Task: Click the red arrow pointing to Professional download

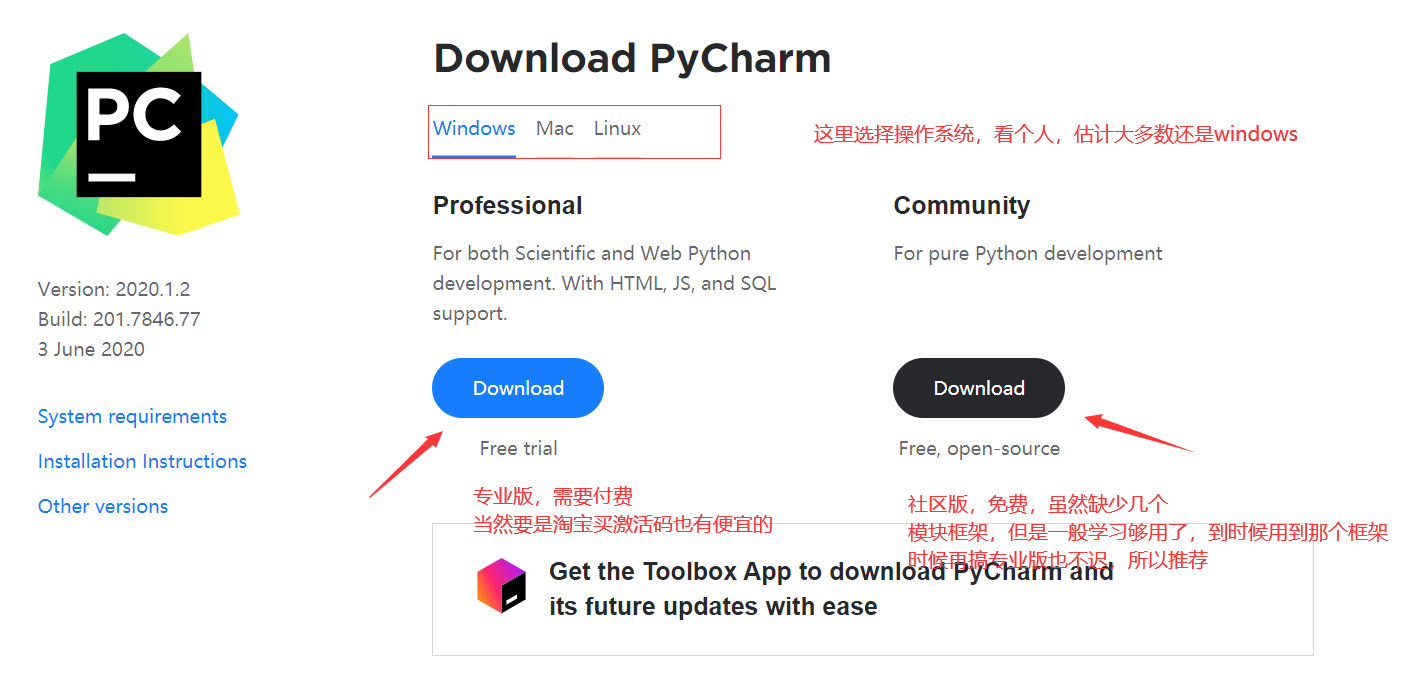Action: (407, 463)
